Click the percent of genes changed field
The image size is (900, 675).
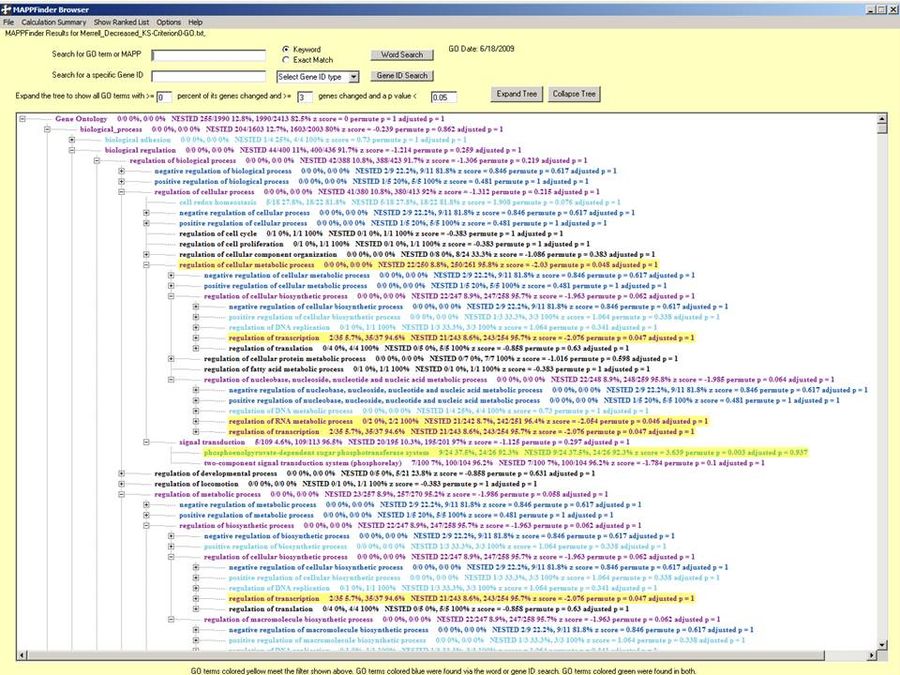[x=164, y=97]
